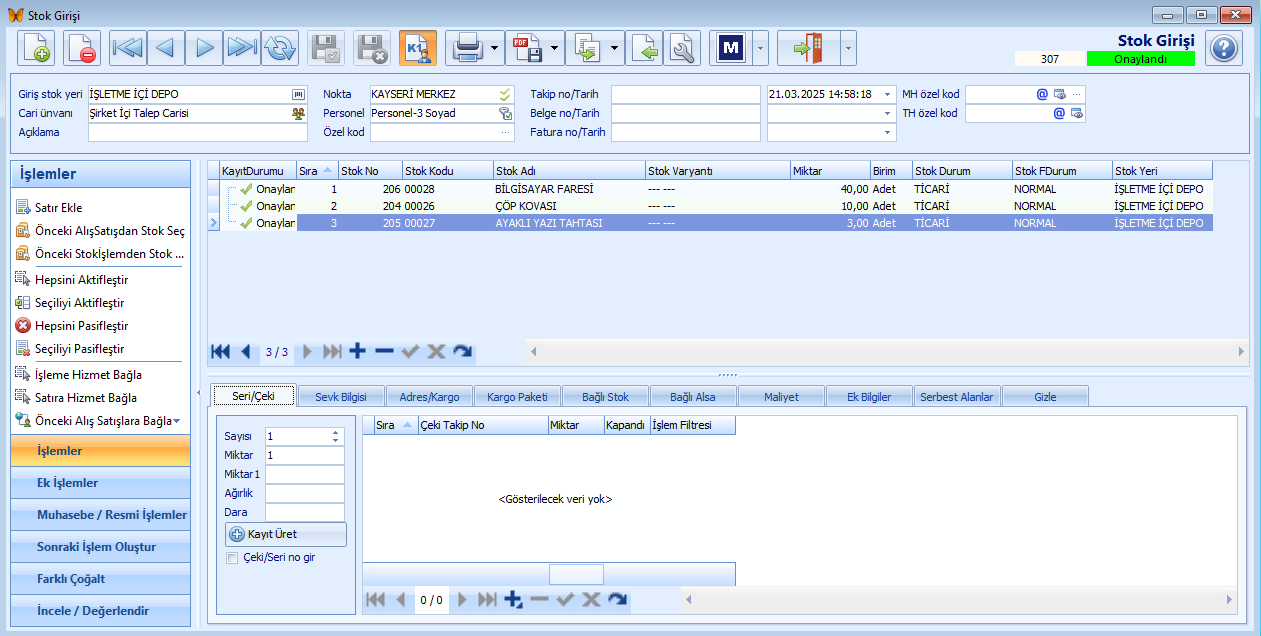Open the Takip date-time dropdown
This screenshot has width=1261, height=636.
[x=888, y=94]
